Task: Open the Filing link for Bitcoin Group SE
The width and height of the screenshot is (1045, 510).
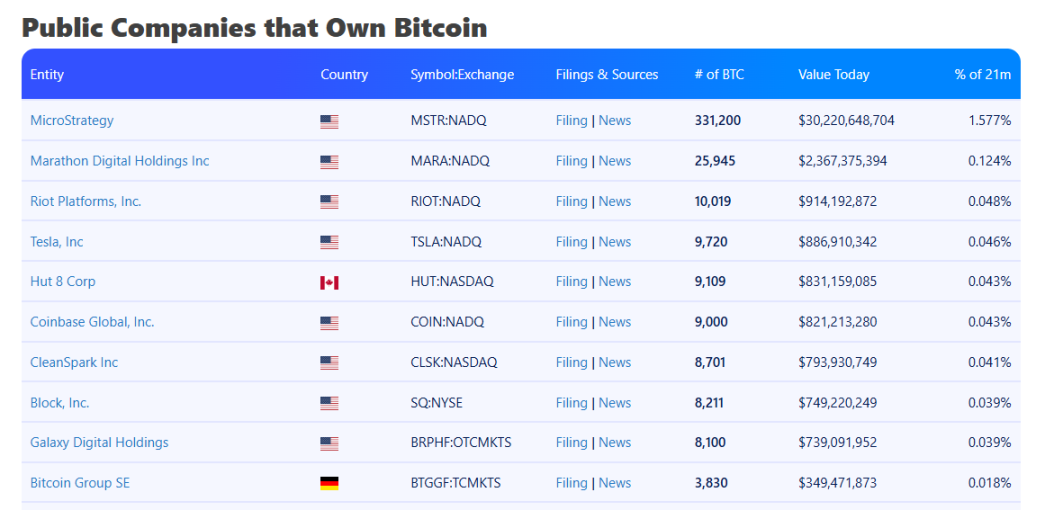Action: [x=571, y=483]
